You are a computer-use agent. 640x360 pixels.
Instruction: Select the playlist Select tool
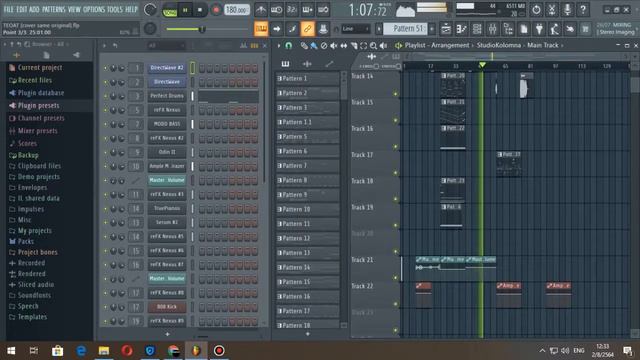[363, 46]
